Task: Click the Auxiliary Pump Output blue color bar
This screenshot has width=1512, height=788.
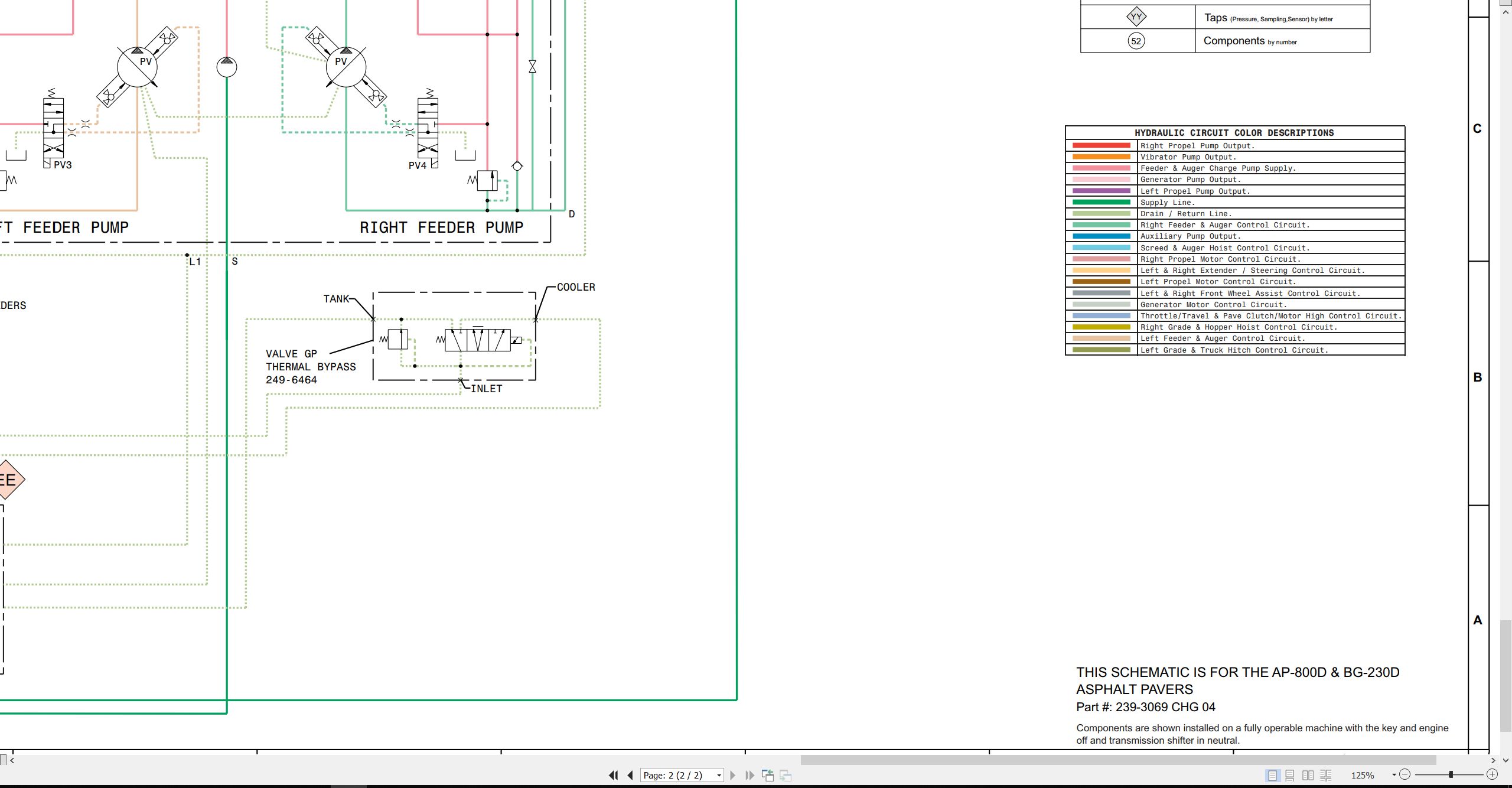Action: [1101, 236]
